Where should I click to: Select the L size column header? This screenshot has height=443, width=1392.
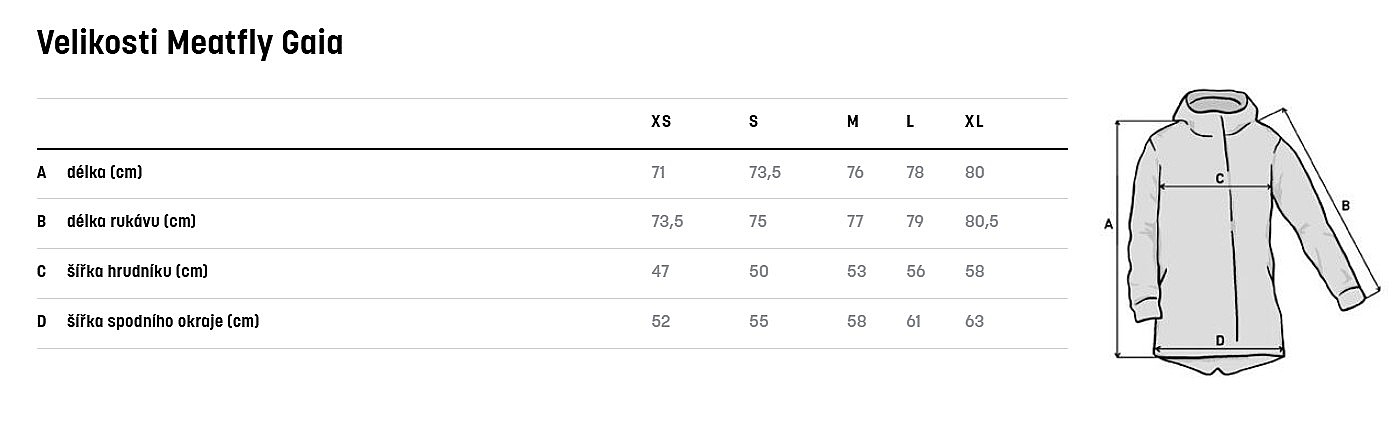(x=910, y=122)
